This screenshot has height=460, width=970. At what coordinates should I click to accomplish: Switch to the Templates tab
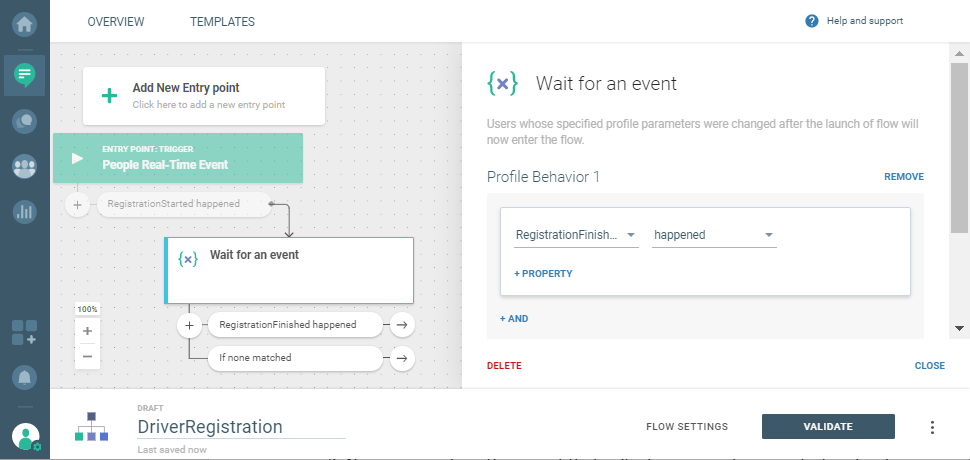point(222,21)
